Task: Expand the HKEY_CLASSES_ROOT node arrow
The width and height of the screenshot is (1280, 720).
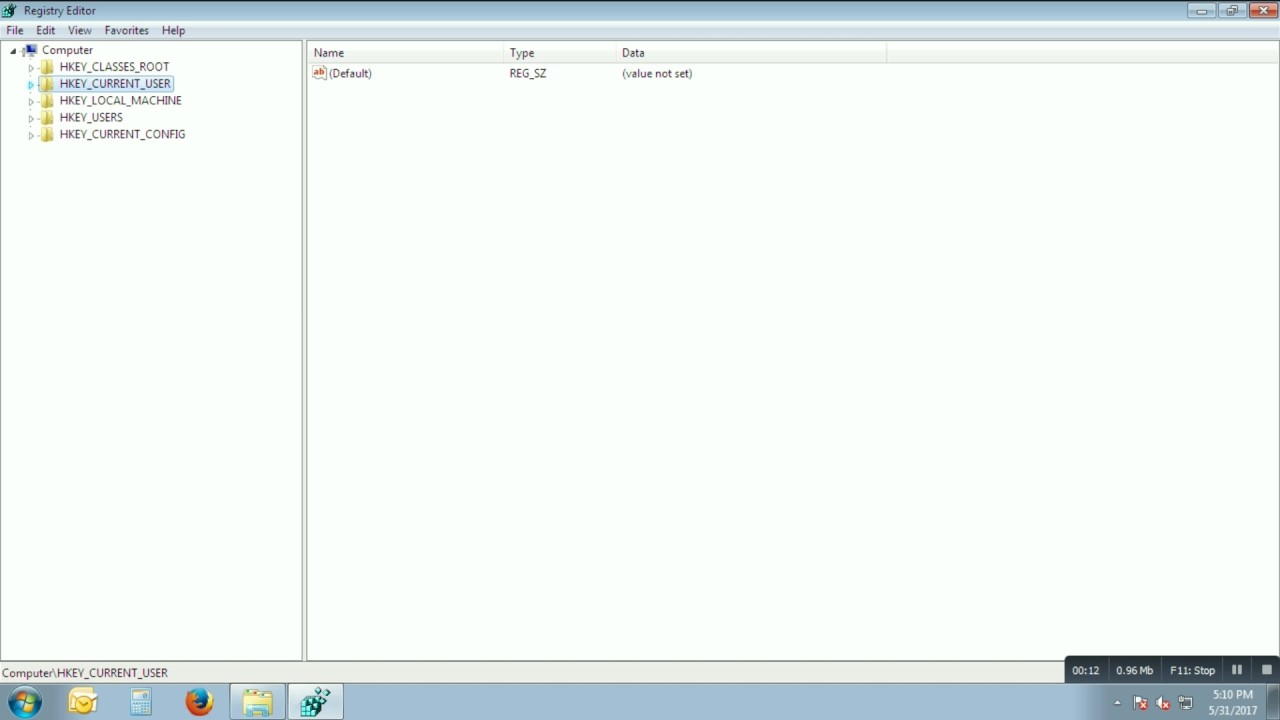Action: pos(31,68)
